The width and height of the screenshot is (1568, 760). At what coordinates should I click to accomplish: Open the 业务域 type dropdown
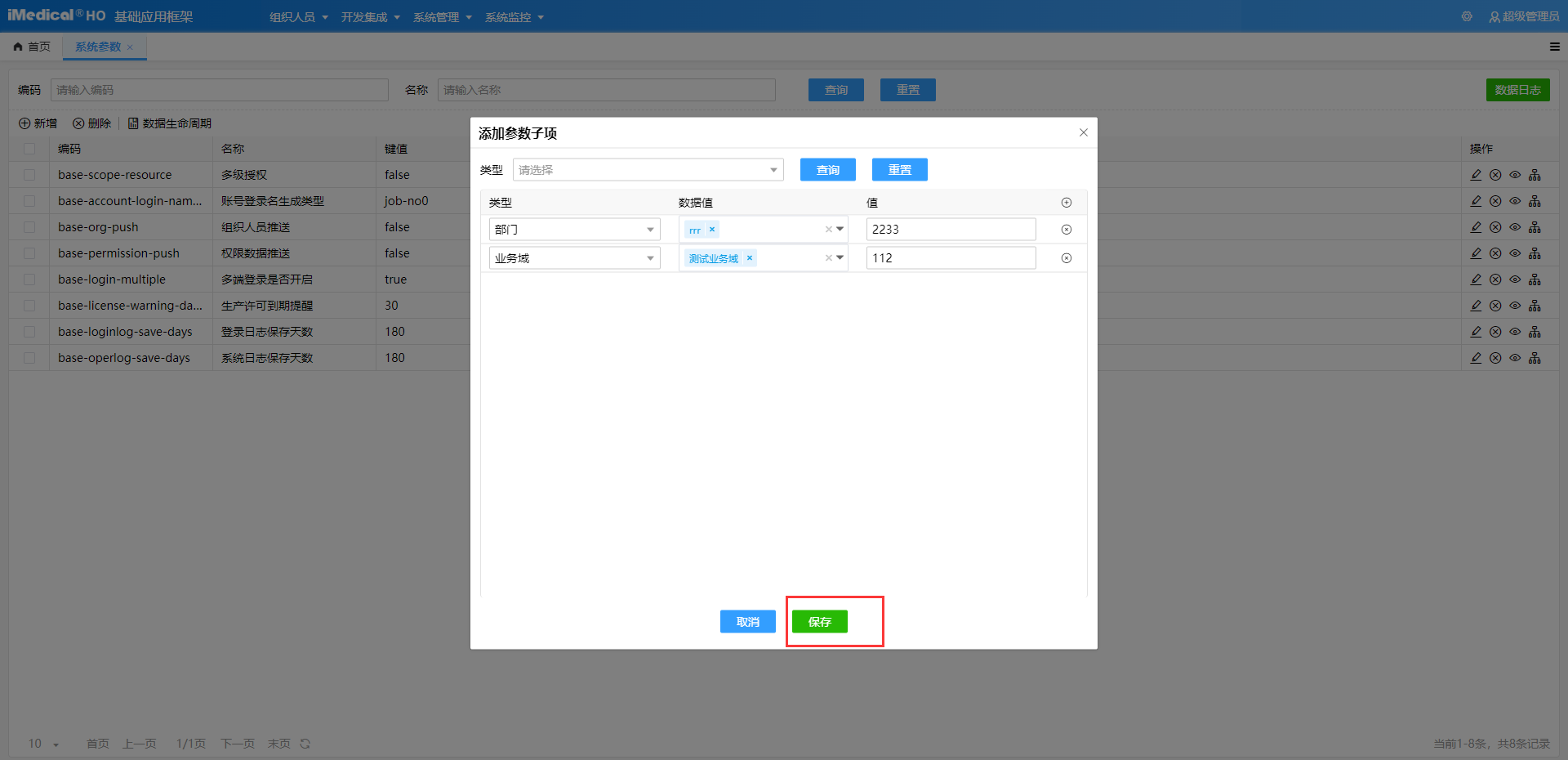click(575, 258)
